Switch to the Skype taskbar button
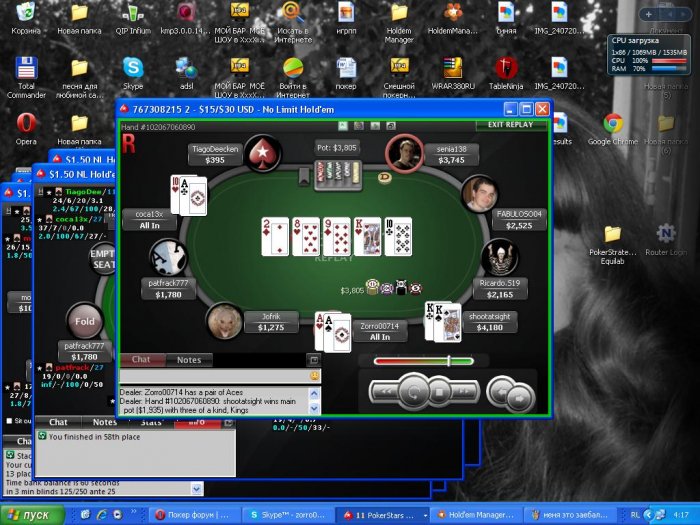 click(x=288, y=515)
